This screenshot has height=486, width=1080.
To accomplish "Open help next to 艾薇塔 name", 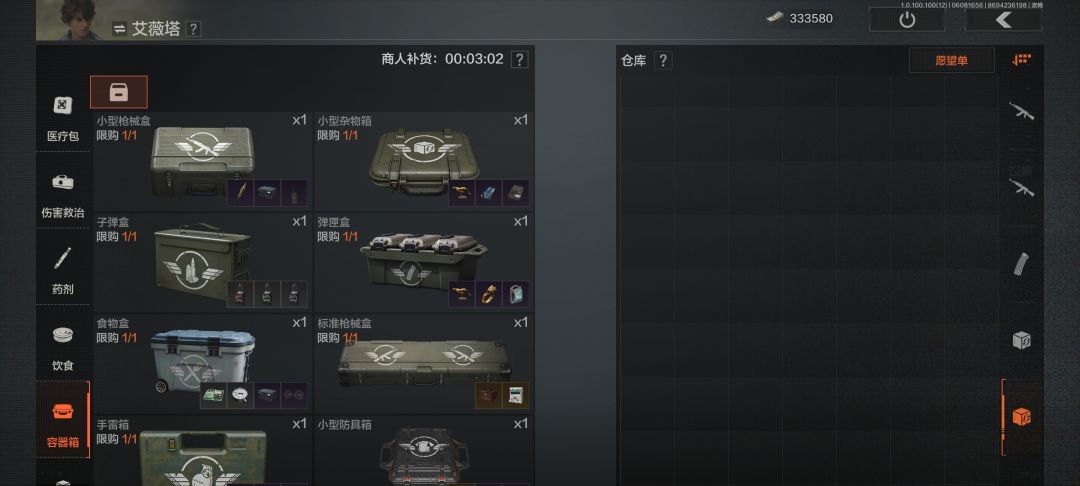I will [194, 29].
